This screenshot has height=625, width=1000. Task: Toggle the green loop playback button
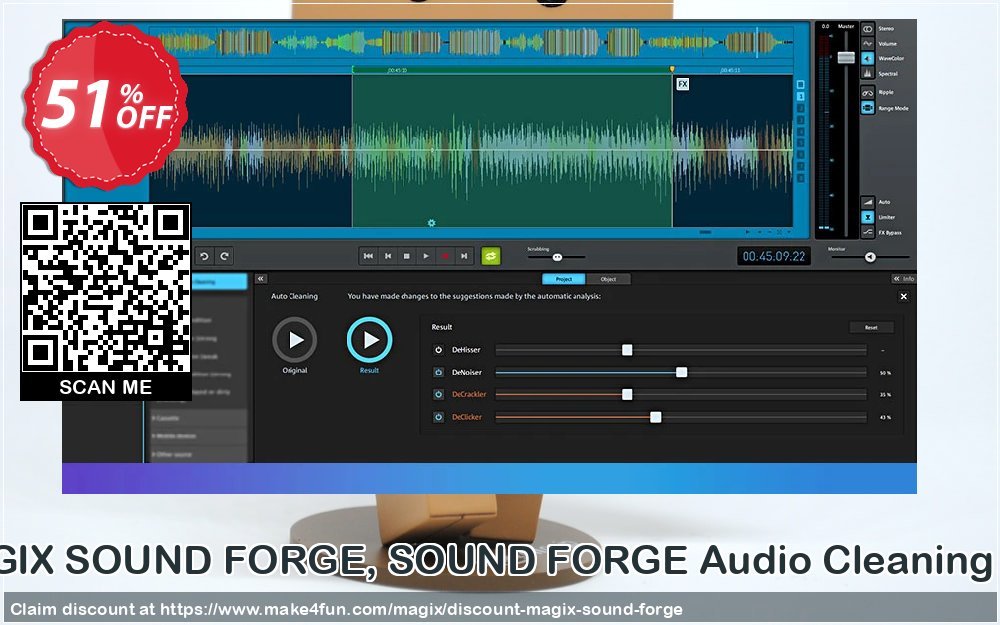coord(490,256)
